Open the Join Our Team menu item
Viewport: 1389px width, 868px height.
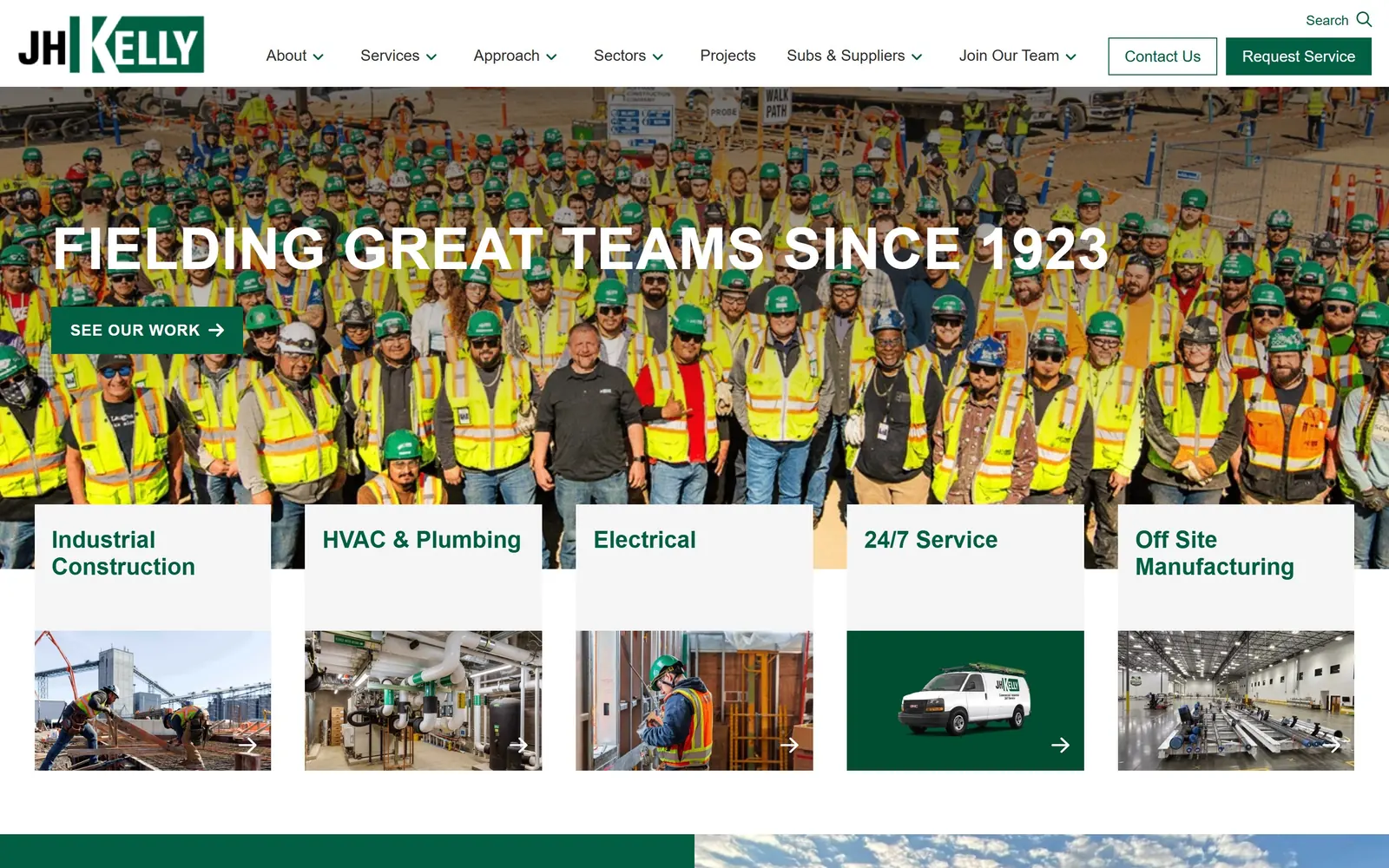click(1009, 56)
